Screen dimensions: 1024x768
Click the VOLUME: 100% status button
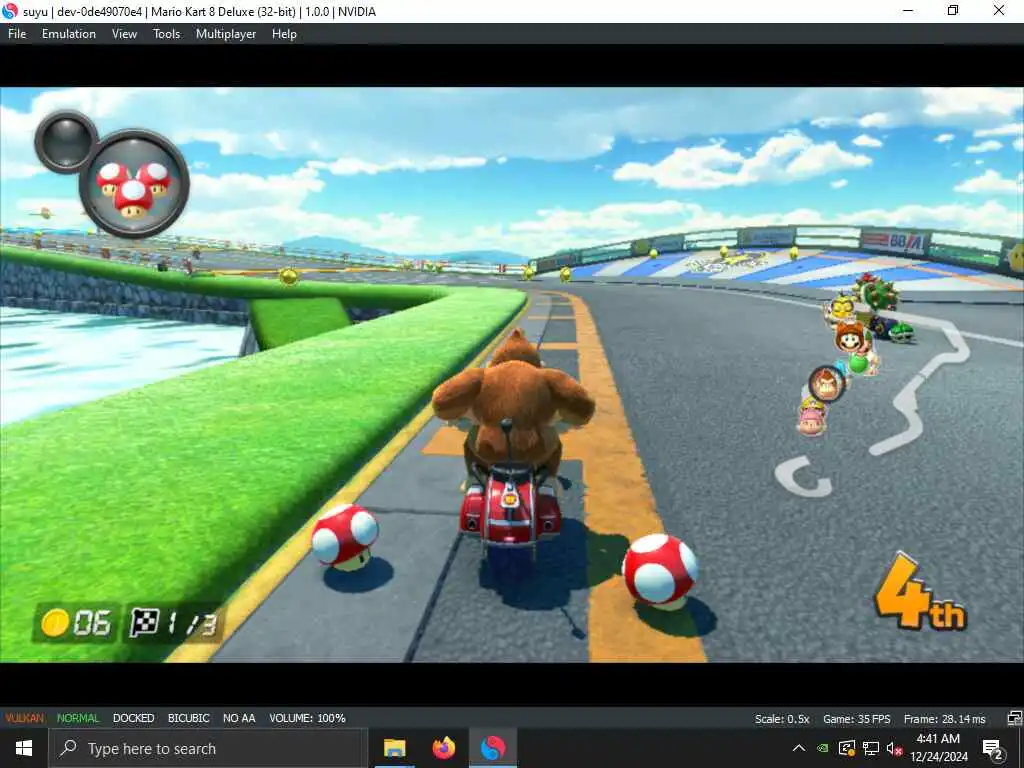[307, 718]
